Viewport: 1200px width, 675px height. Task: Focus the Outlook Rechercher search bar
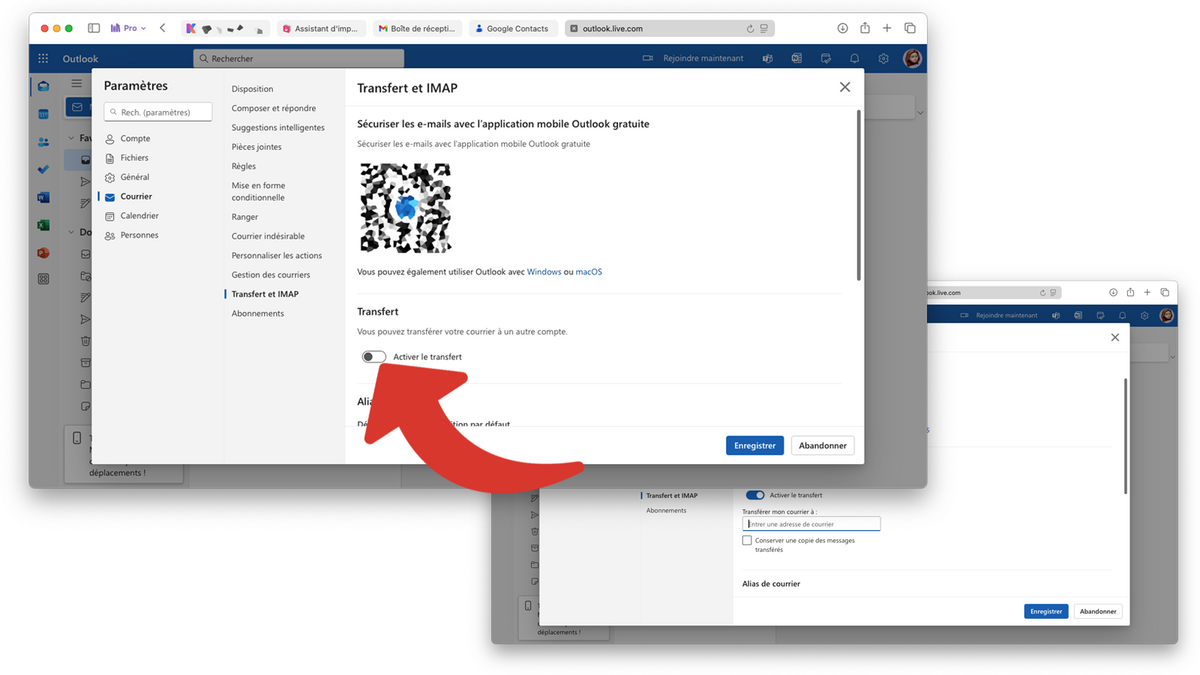click(299, 59)
